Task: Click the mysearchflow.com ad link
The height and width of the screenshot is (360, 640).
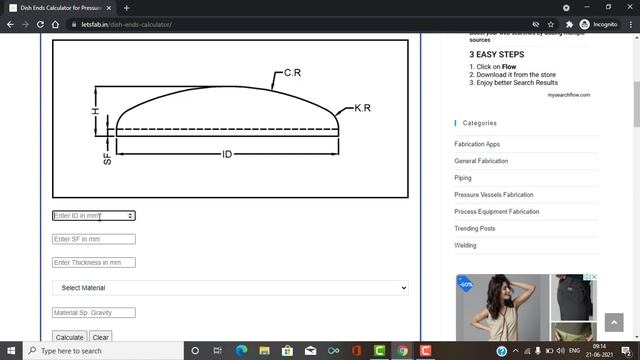Action: (x=569, y=95)
